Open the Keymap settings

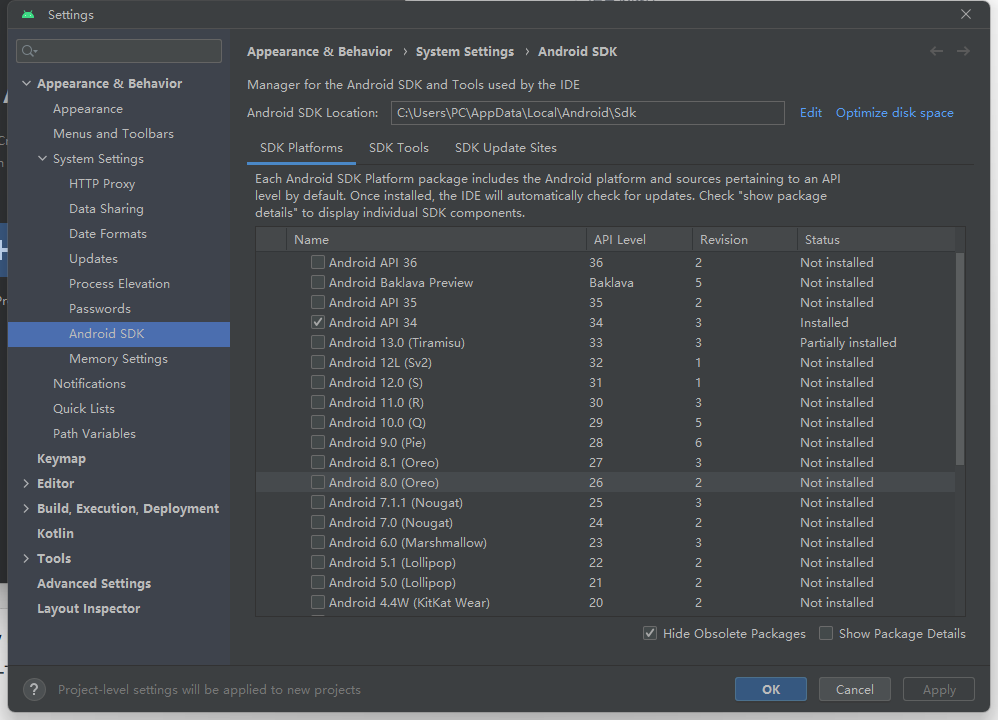coord(61,458)
